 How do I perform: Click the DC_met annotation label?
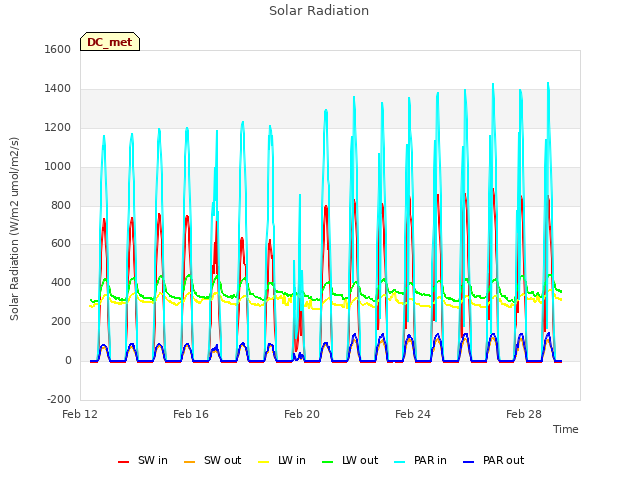pos(110,42)
